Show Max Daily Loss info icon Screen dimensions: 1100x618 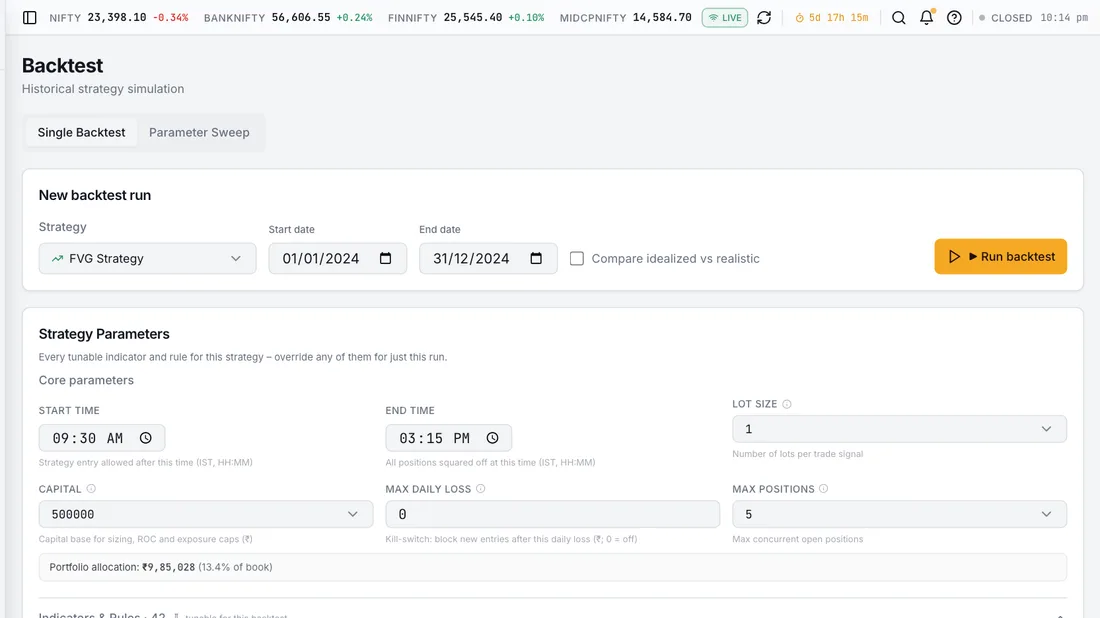tap(481, 489)
